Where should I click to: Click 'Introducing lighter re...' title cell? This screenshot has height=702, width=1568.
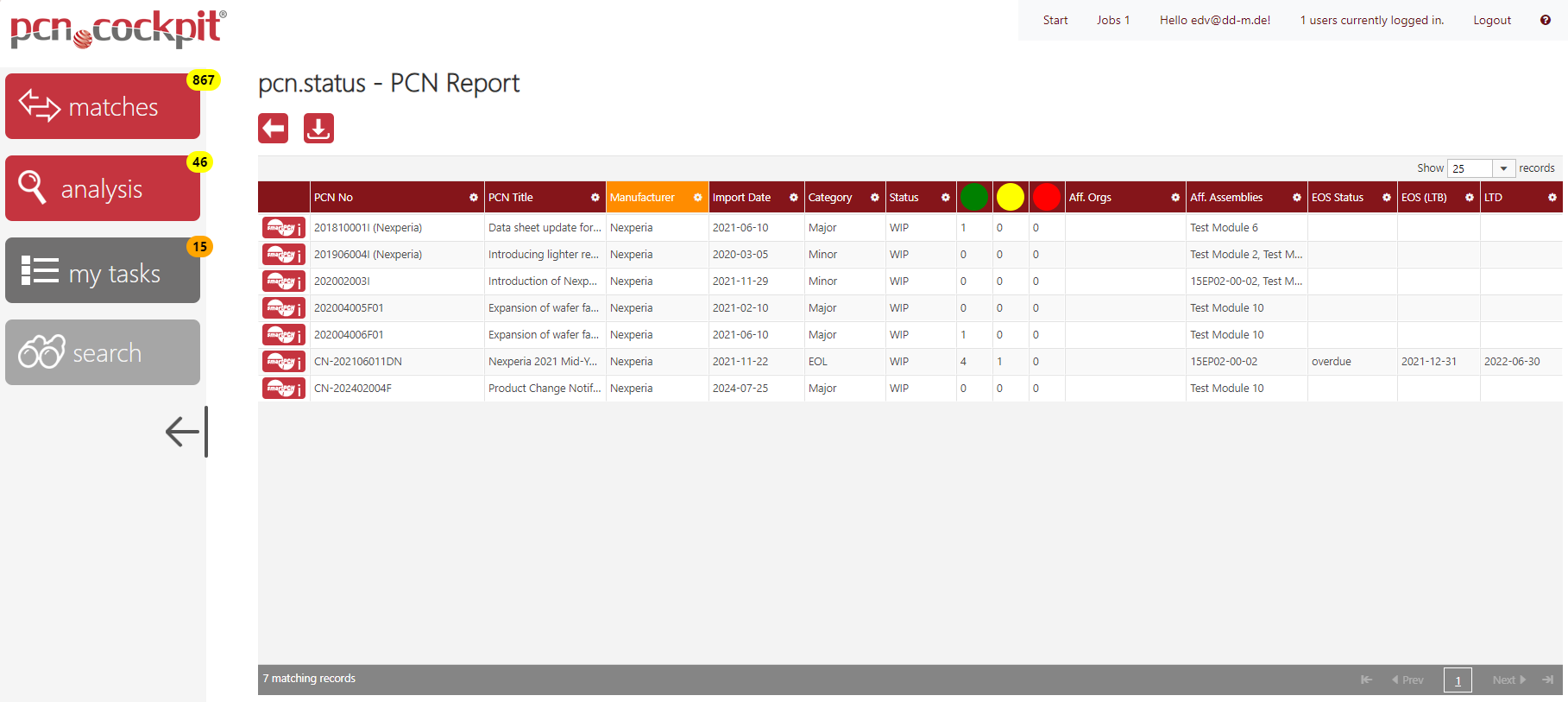544,255
